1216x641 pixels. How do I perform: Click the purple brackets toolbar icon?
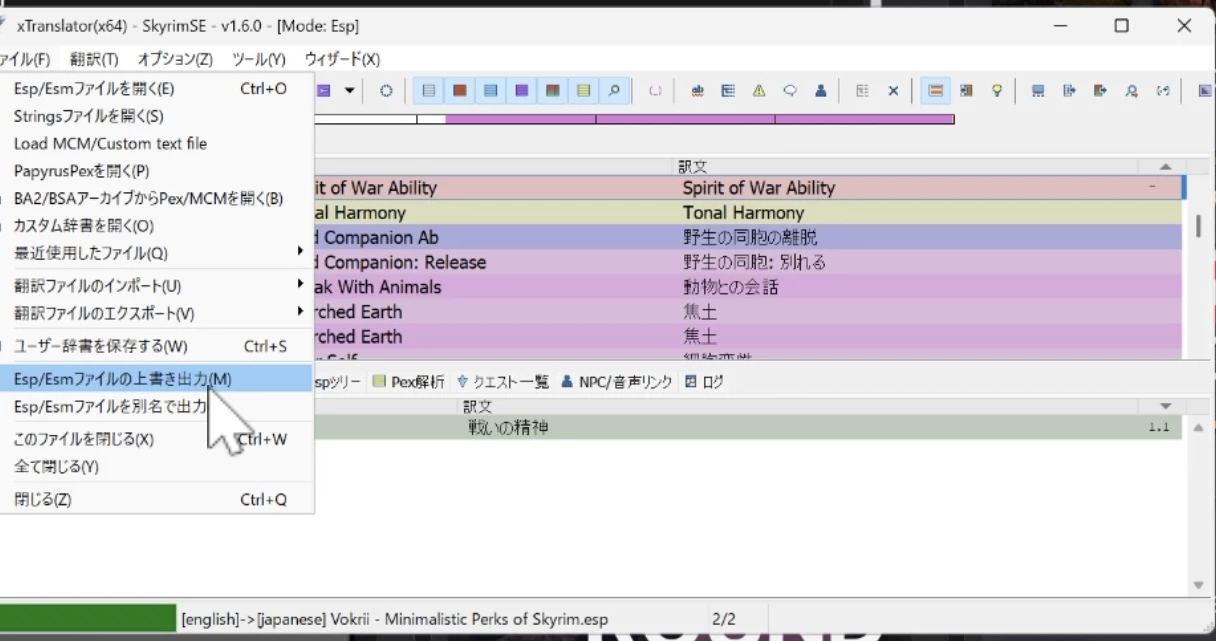(656, 91)
